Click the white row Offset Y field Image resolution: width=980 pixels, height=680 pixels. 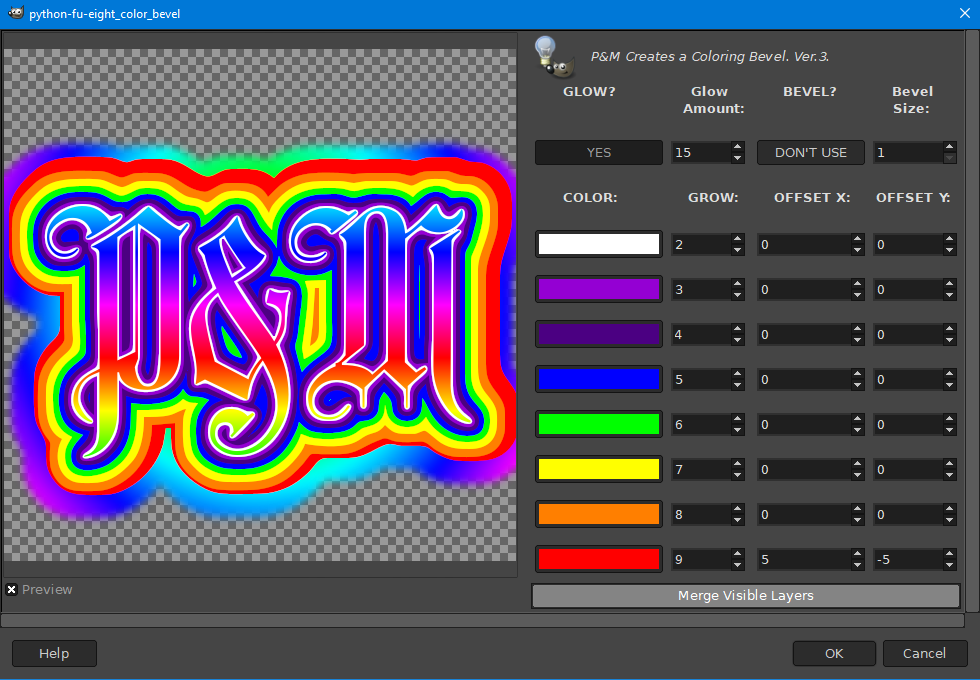[908, 244]
